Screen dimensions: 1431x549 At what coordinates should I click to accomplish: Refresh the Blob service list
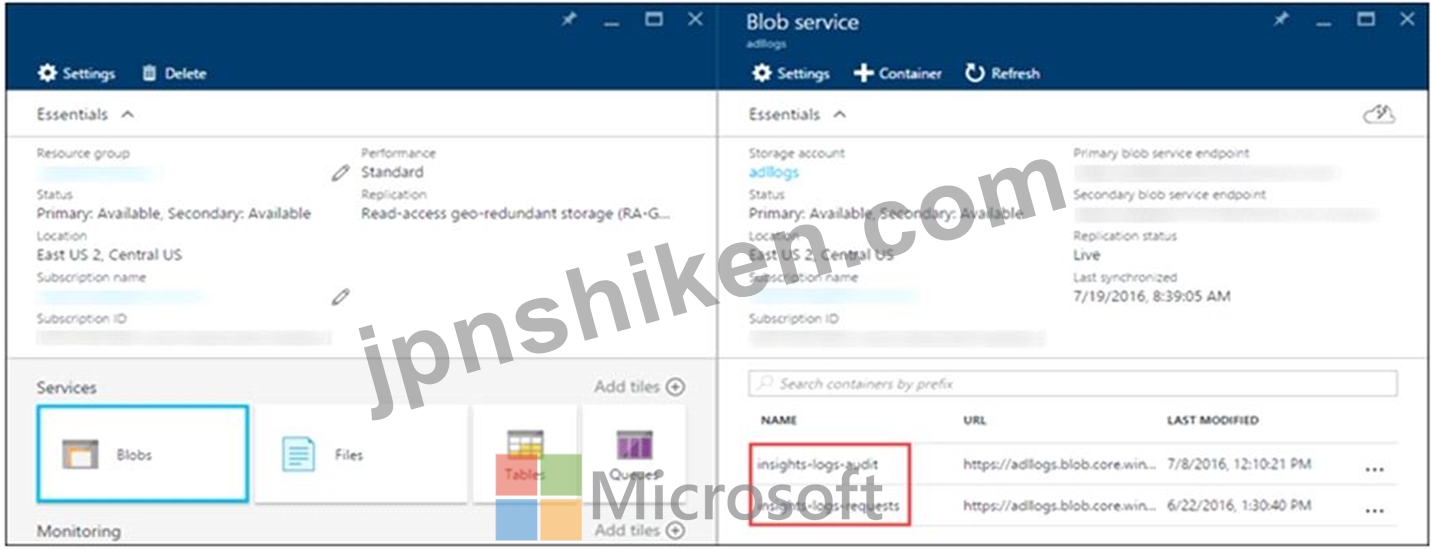point(1002,73)
